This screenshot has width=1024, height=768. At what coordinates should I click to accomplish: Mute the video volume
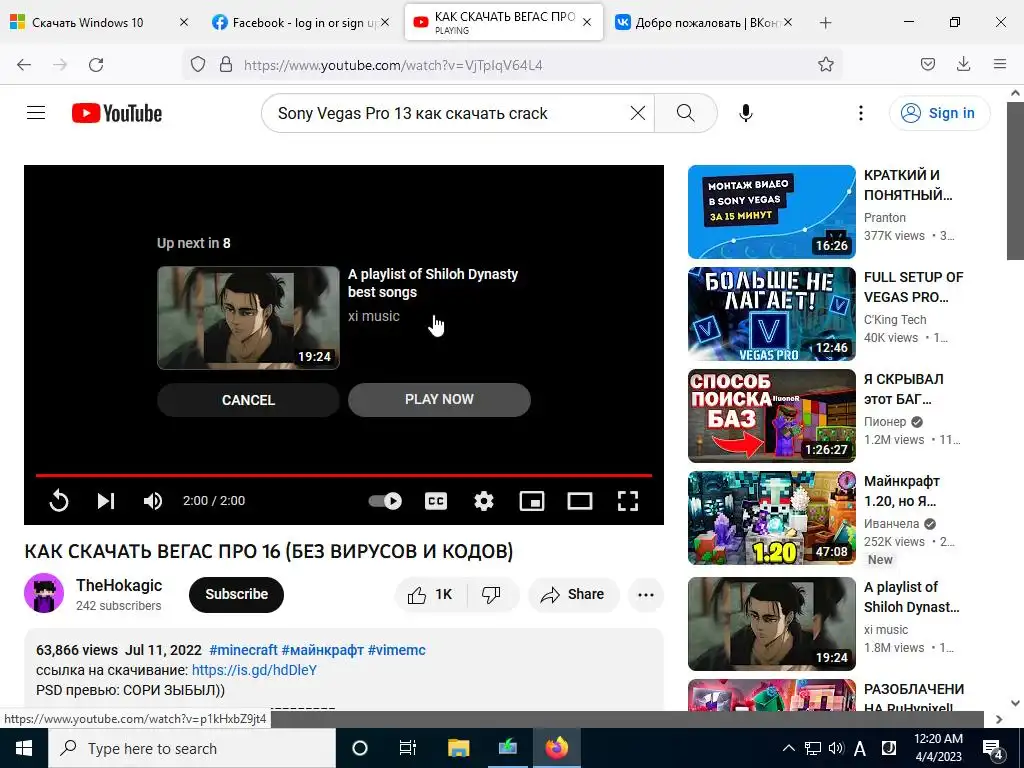coord(153,501)
